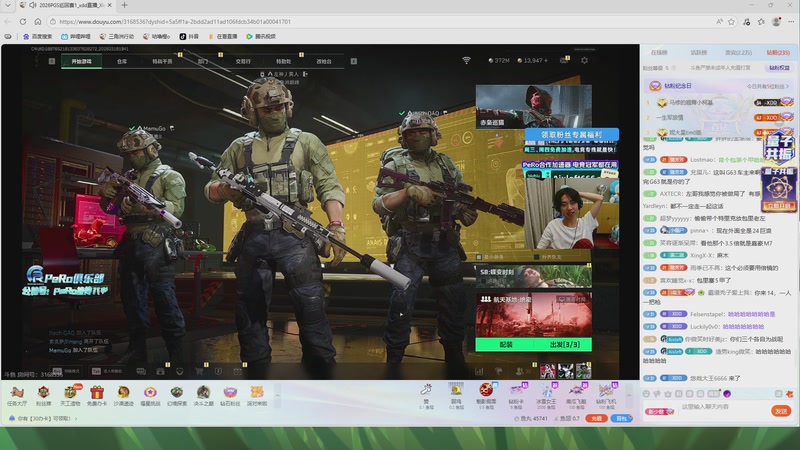Open the 赤枭巡猎 promo thumbnail
Image resolution: width=800 pixels, height=450 pixels.
pos(534,106)
